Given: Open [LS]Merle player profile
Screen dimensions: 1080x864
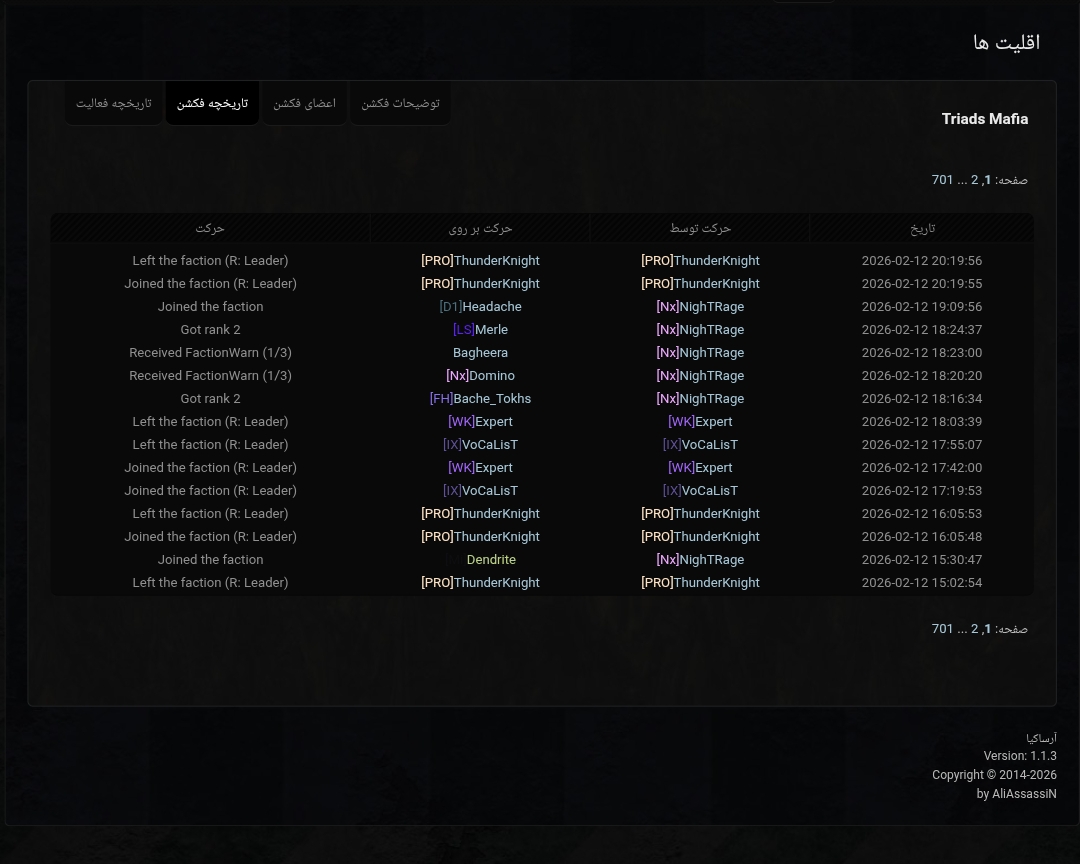Looking at the screenshot, I should [480, 330].
